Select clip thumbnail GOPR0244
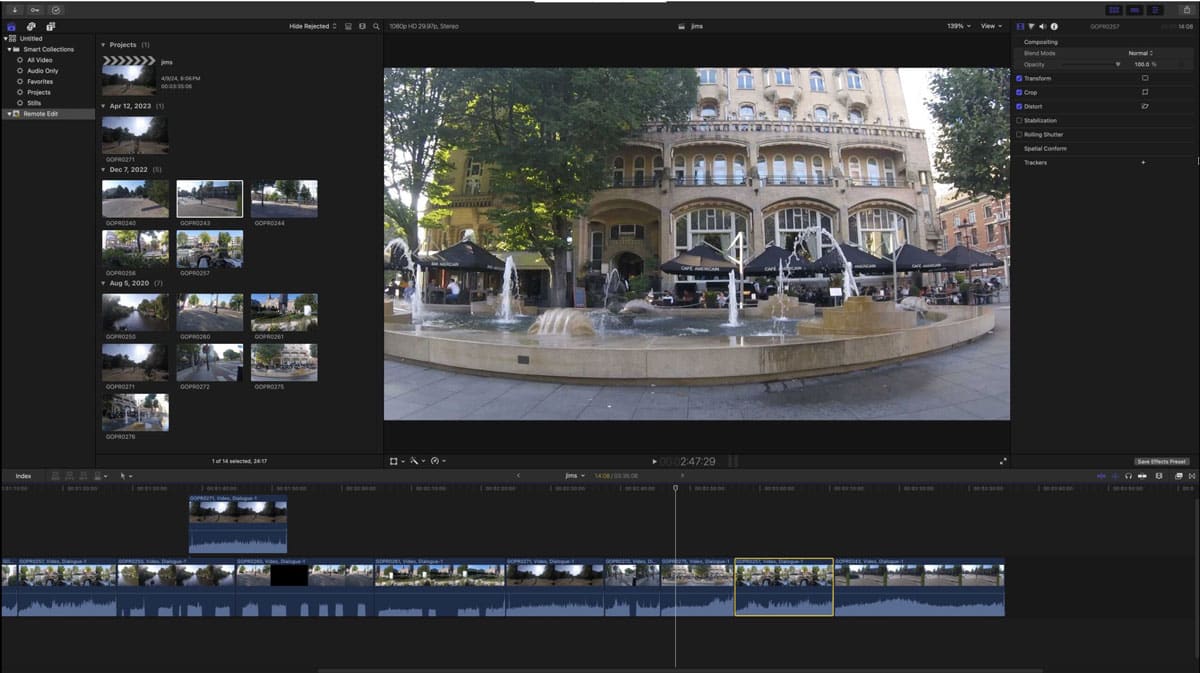1200x673 pixels. (x=284, y=199)
